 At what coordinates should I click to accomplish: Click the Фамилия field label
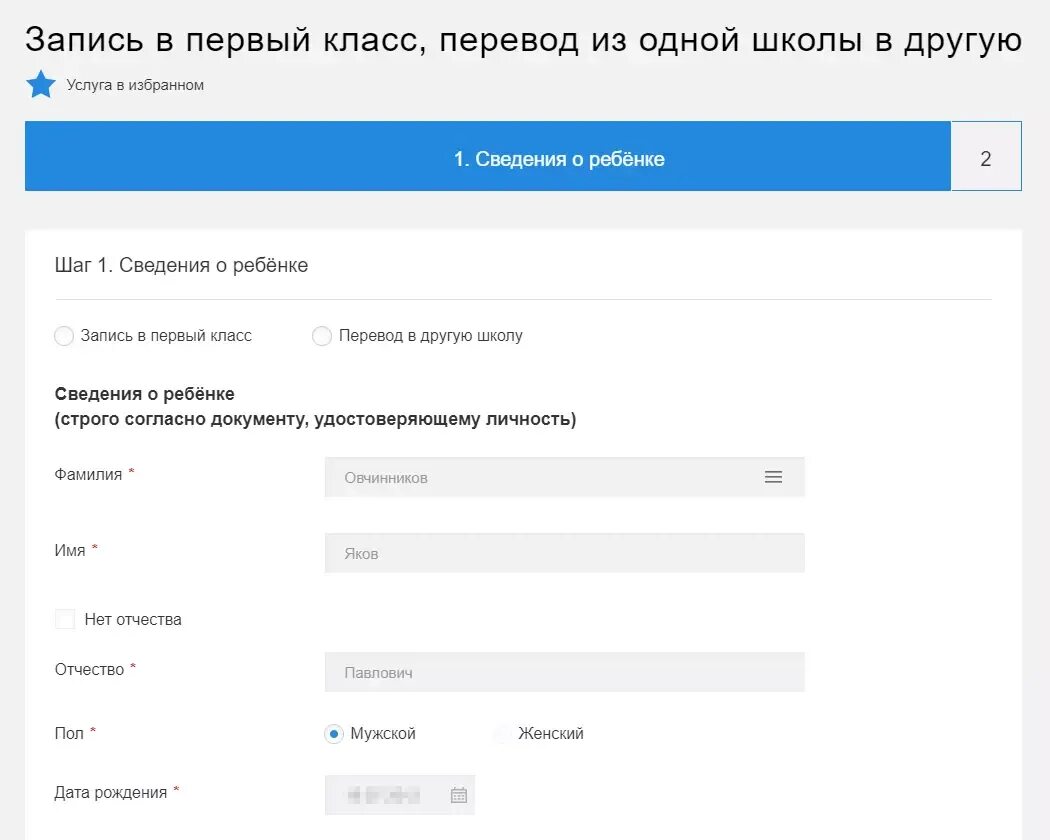pos(88,474)
